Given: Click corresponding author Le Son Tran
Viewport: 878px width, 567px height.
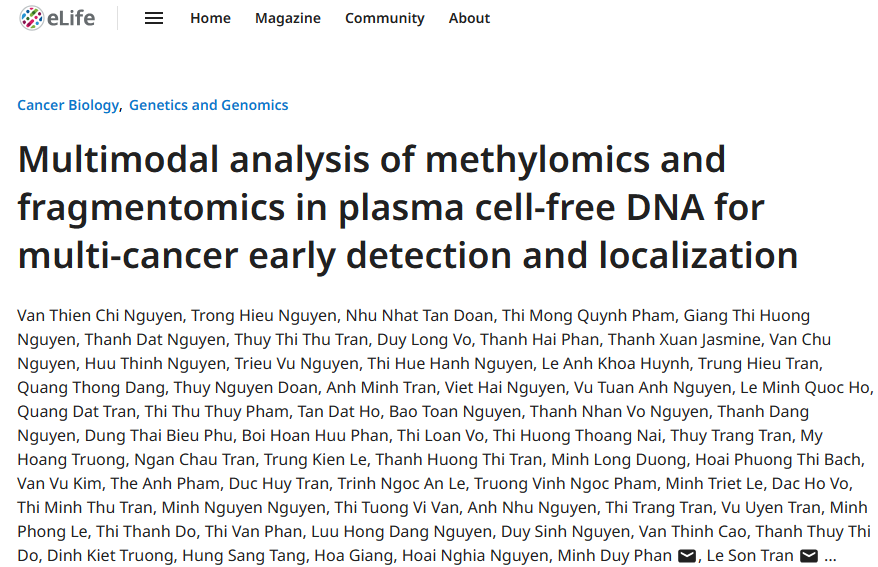Looking at the screenshot, I should 750,556.
